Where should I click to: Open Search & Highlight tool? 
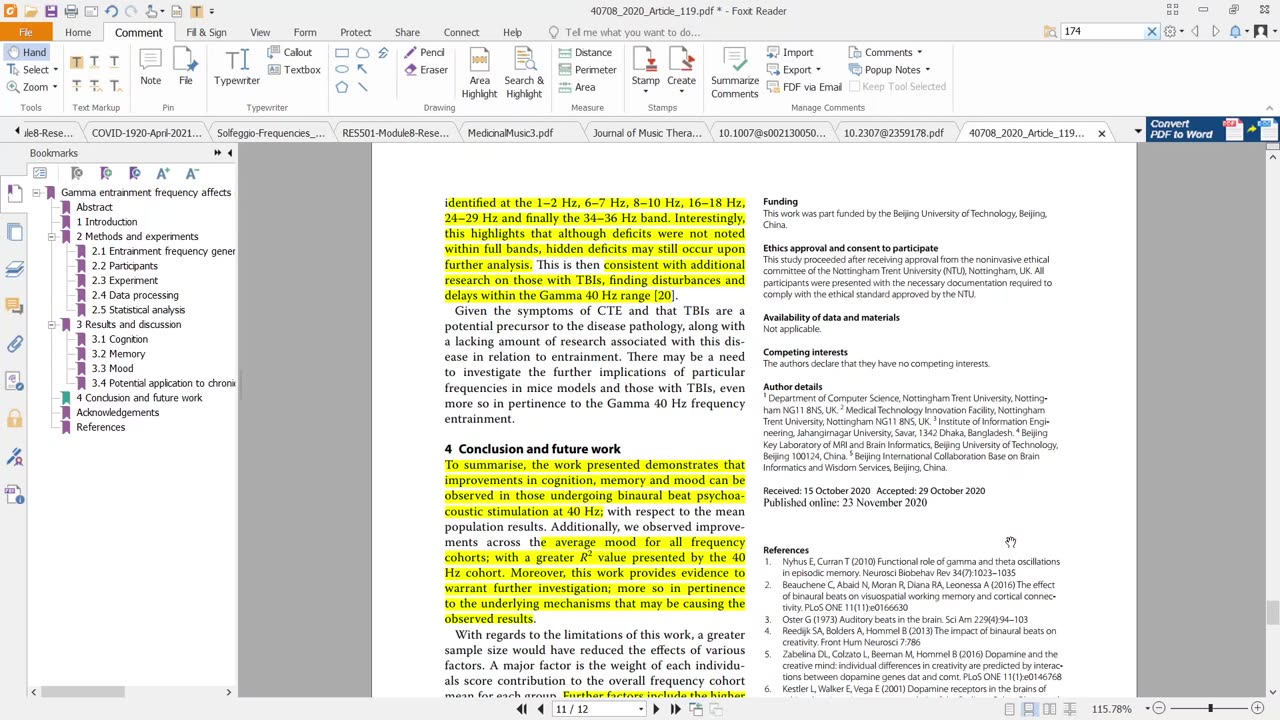(x=524, y=72)
